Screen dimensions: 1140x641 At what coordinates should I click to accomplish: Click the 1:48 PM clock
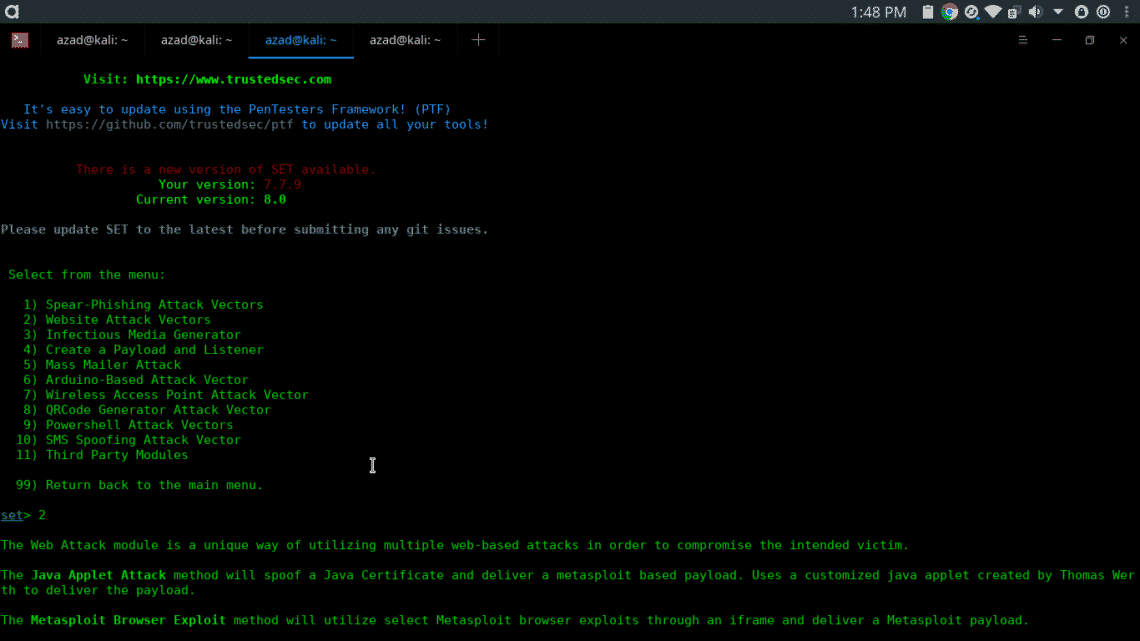coord(878,12)
